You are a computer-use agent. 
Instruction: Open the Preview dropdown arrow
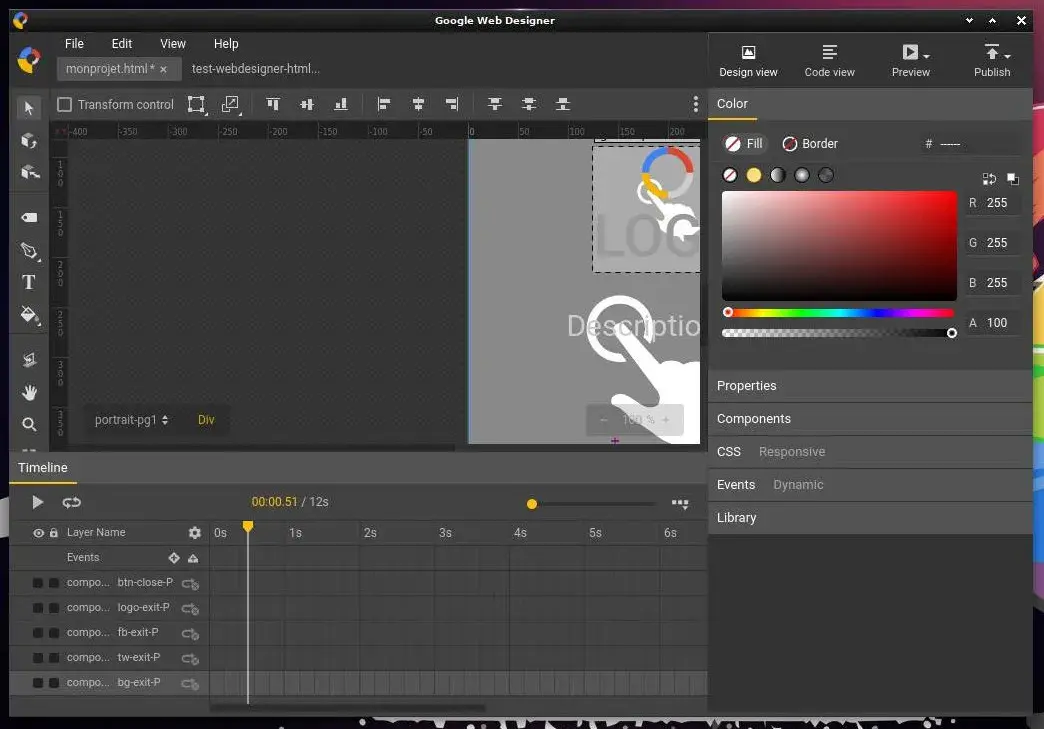pyautogui.click(x=926, y=56)
